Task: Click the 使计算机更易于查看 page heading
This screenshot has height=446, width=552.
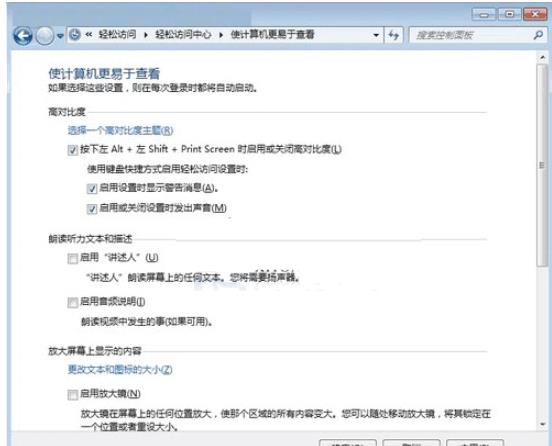Action: tap(104, 74)
